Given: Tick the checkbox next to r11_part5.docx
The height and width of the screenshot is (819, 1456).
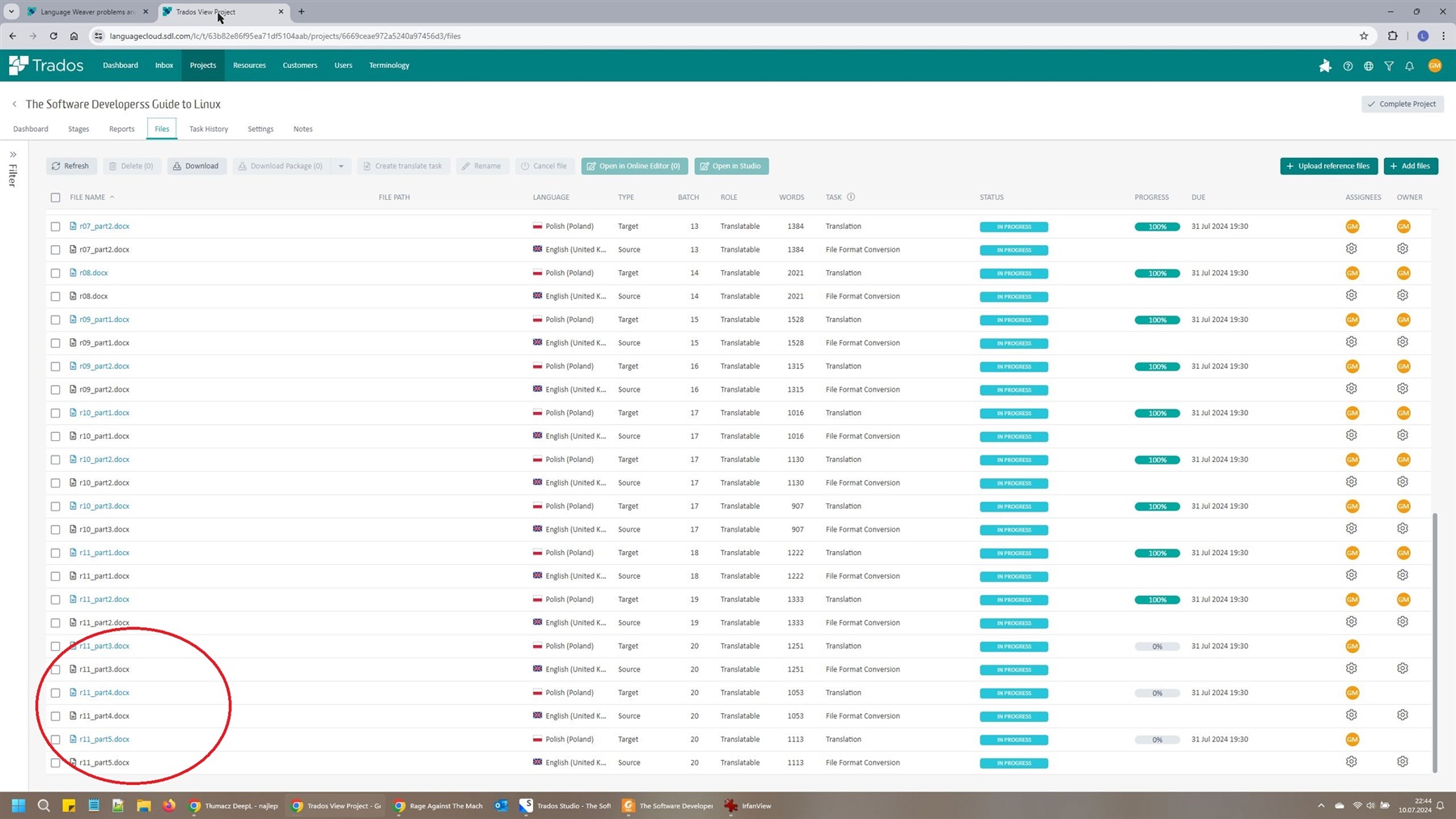Looking at the screenshot, I should 55,739.
